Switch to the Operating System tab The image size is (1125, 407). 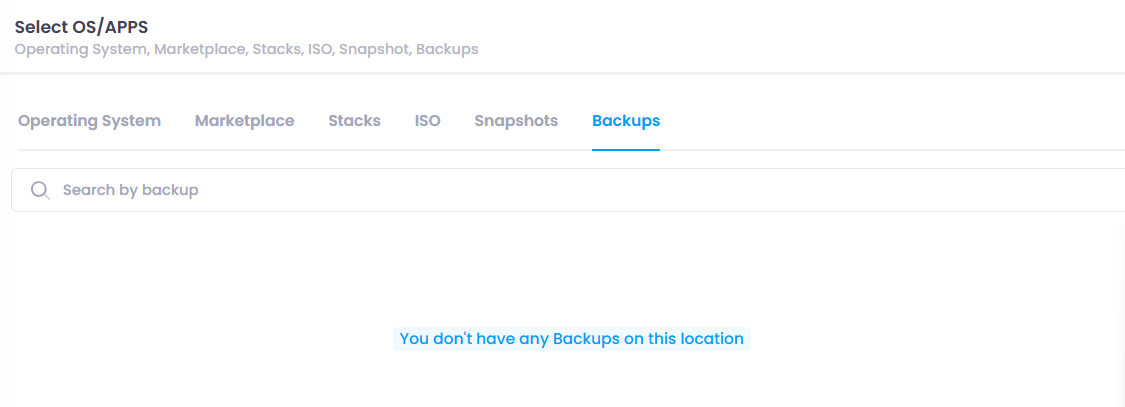[x=90, y=121]
